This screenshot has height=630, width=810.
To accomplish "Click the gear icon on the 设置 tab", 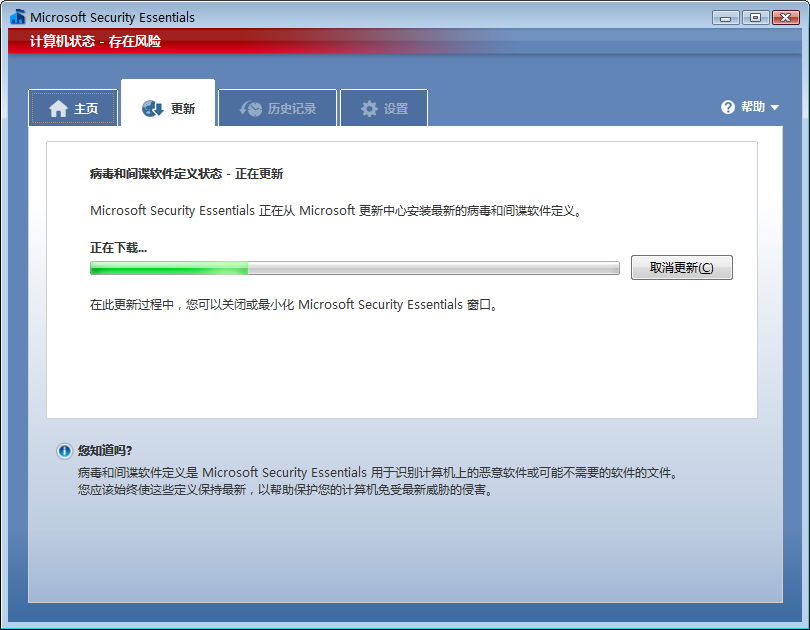I will tap(370, 108).
